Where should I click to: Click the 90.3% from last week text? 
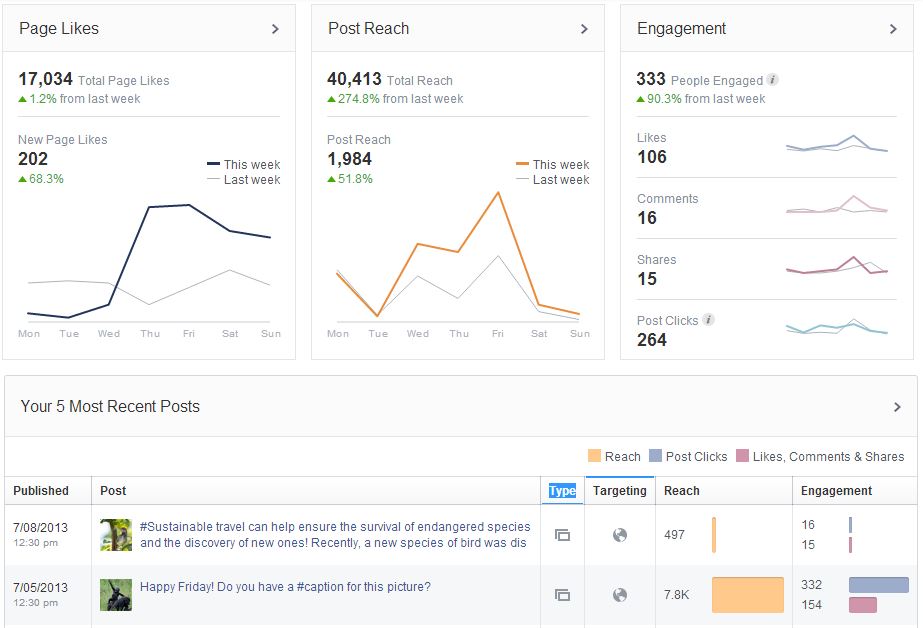(x=701, y=99)
